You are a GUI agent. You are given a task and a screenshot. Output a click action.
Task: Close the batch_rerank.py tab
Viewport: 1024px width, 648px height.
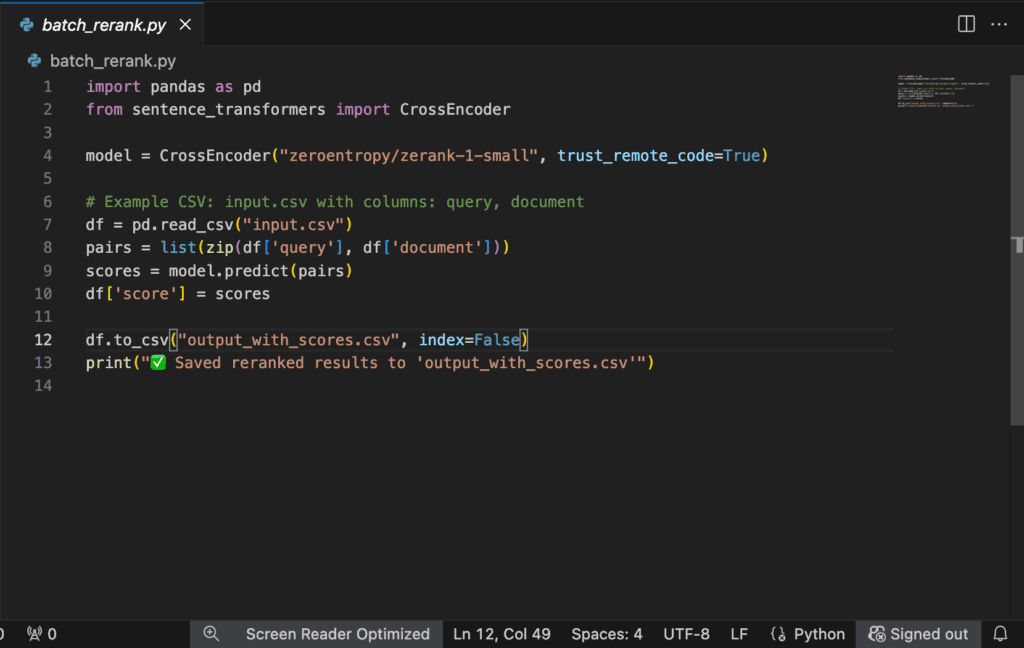tap(185, 25)
